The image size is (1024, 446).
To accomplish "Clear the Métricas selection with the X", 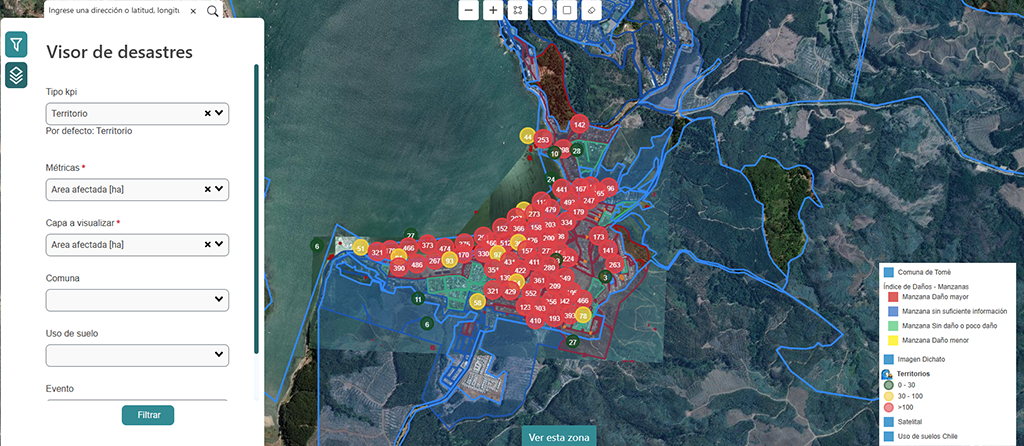I will [x=208, y=189].
